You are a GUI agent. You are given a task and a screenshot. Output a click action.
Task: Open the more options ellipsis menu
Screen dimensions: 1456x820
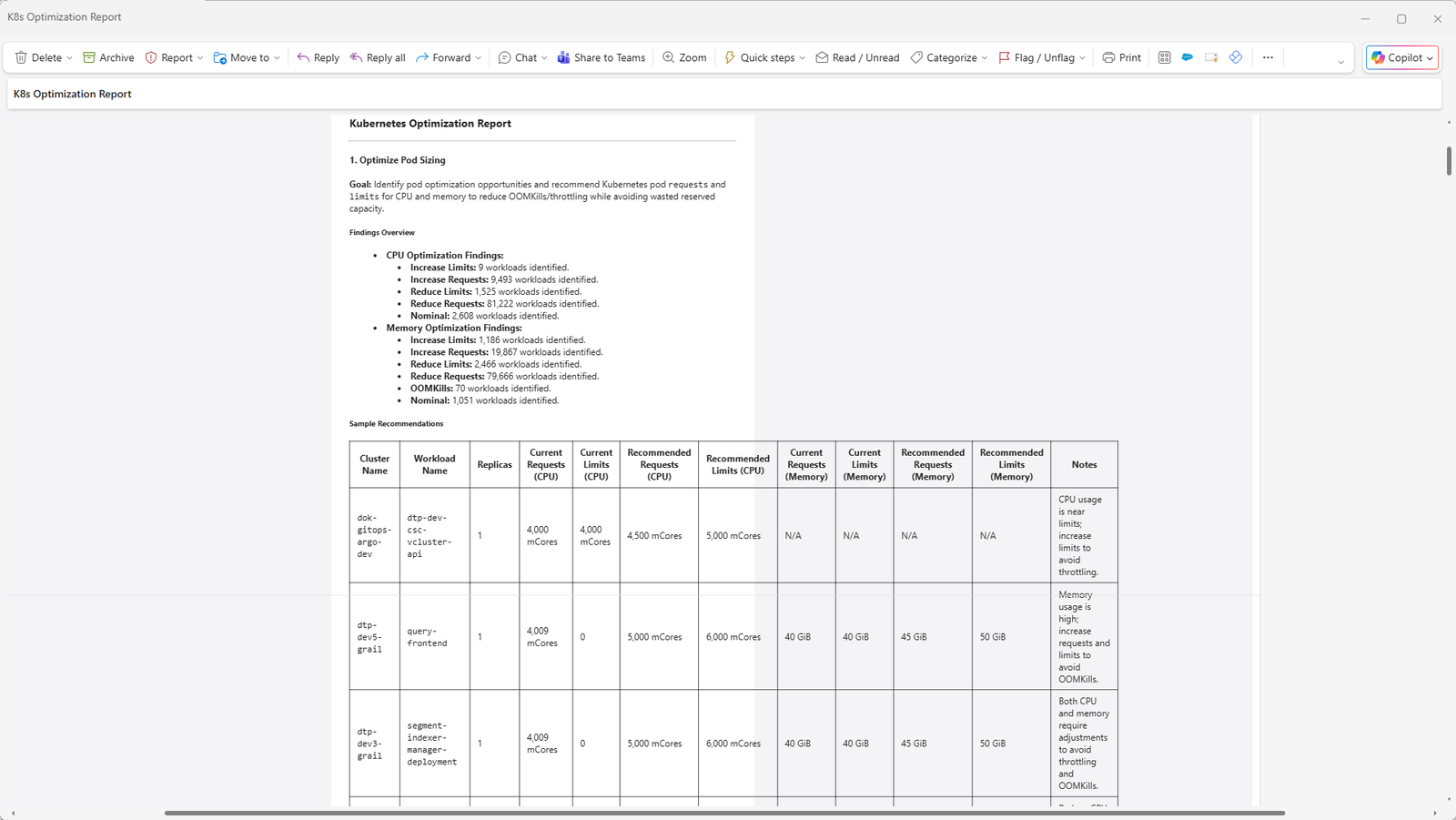1268,57
